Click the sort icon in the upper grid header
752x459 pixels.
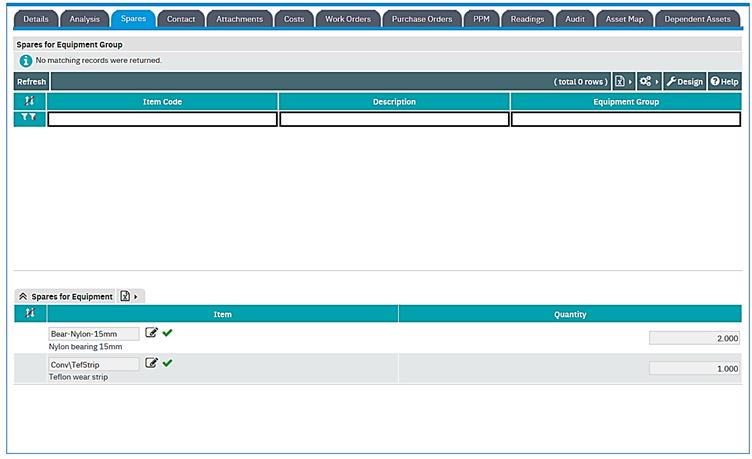[x=29, y=102]
